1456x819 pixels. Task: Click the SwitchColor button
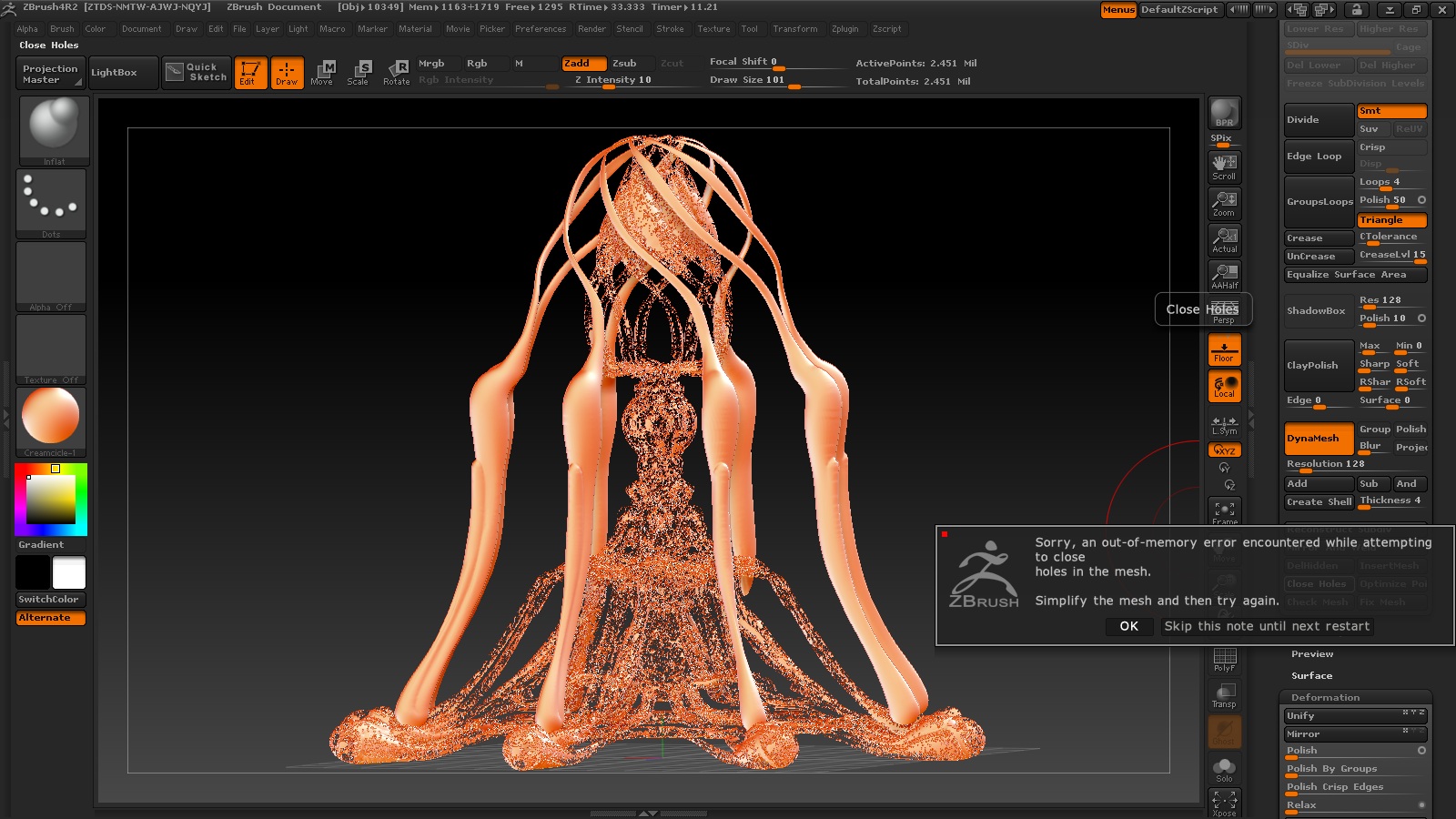coord(51,600)
